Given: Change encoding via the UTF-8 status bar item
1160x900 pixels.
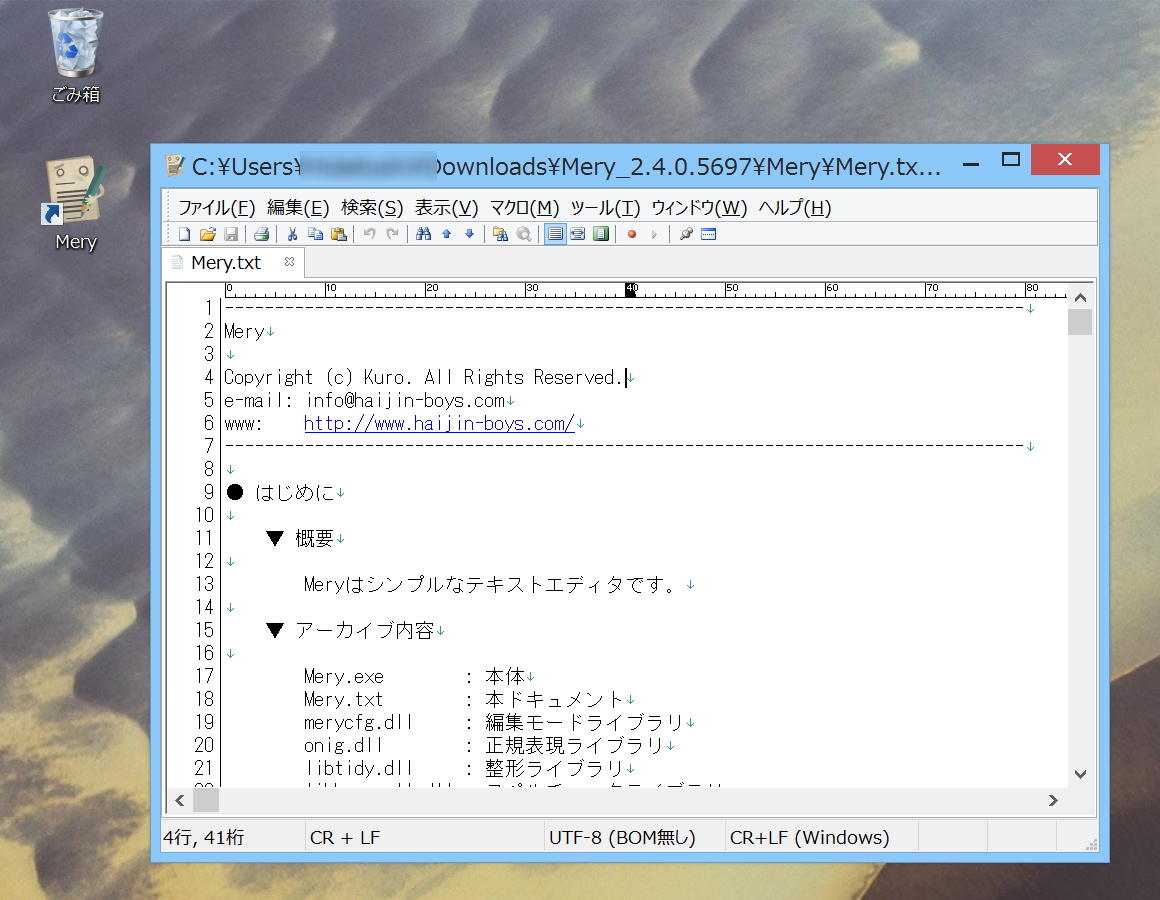Looking at the screenshot, I should 631,837.
